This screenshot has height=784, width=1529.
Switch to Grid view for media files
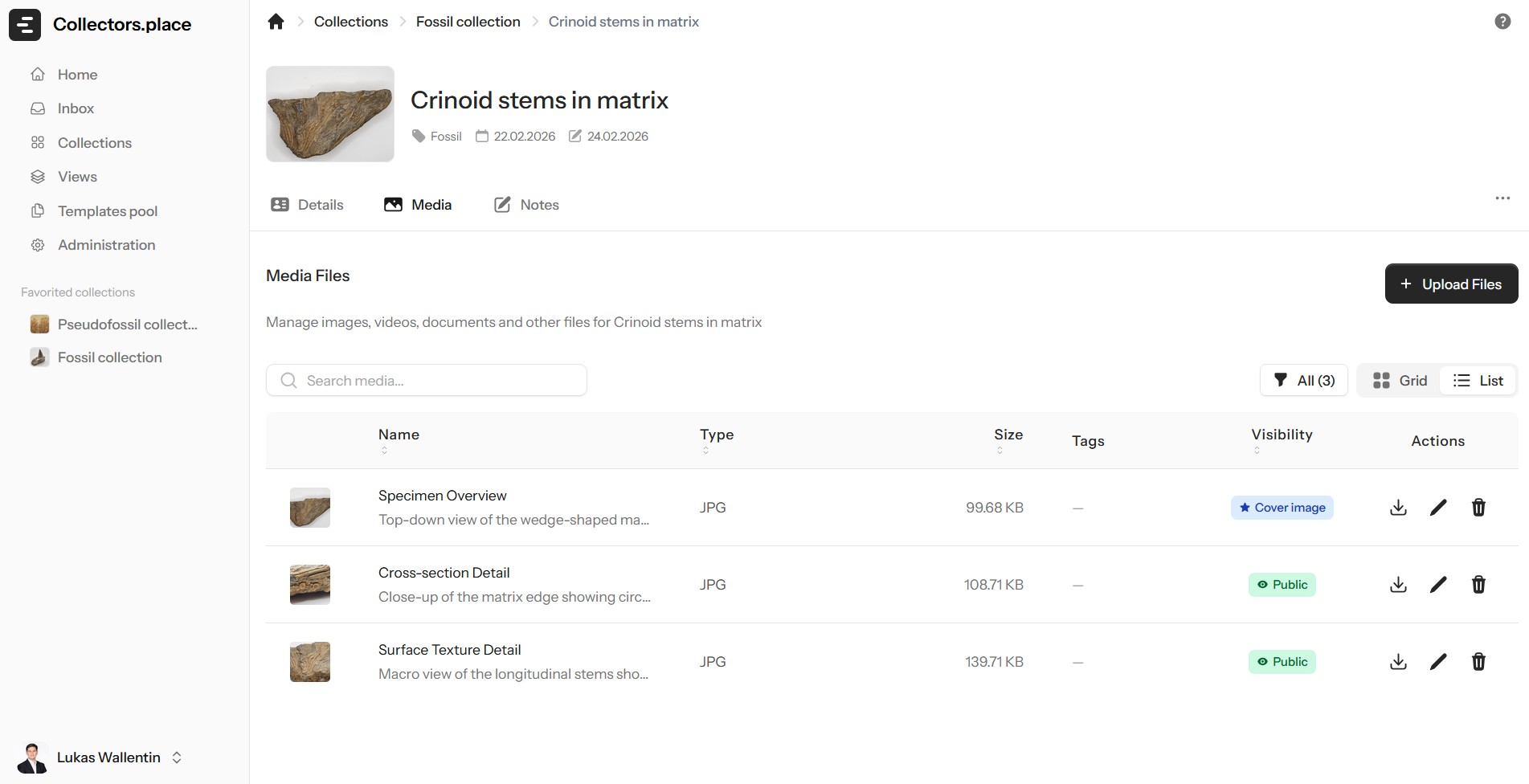point(1398,380)
